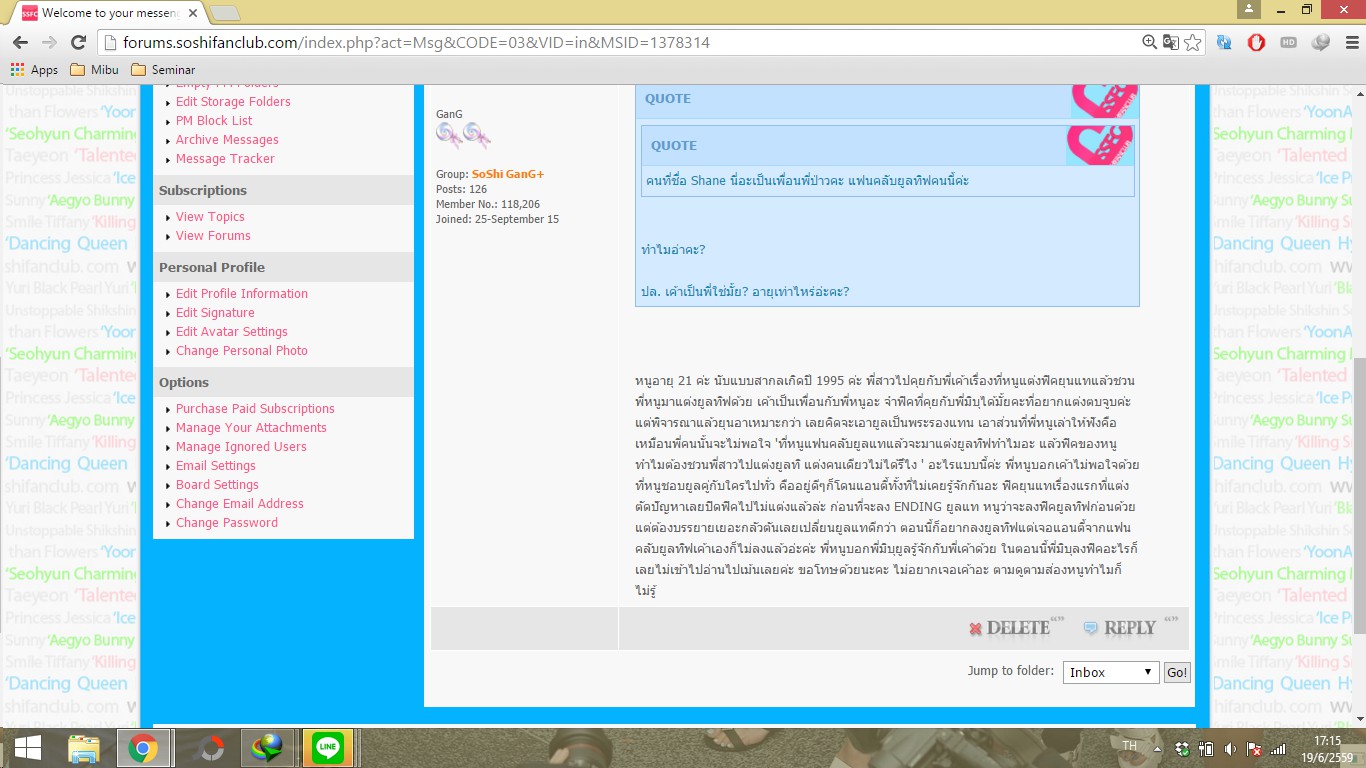Switch the TH input language indicator
1366x768 pixels.
click(x=1130, y=746)
